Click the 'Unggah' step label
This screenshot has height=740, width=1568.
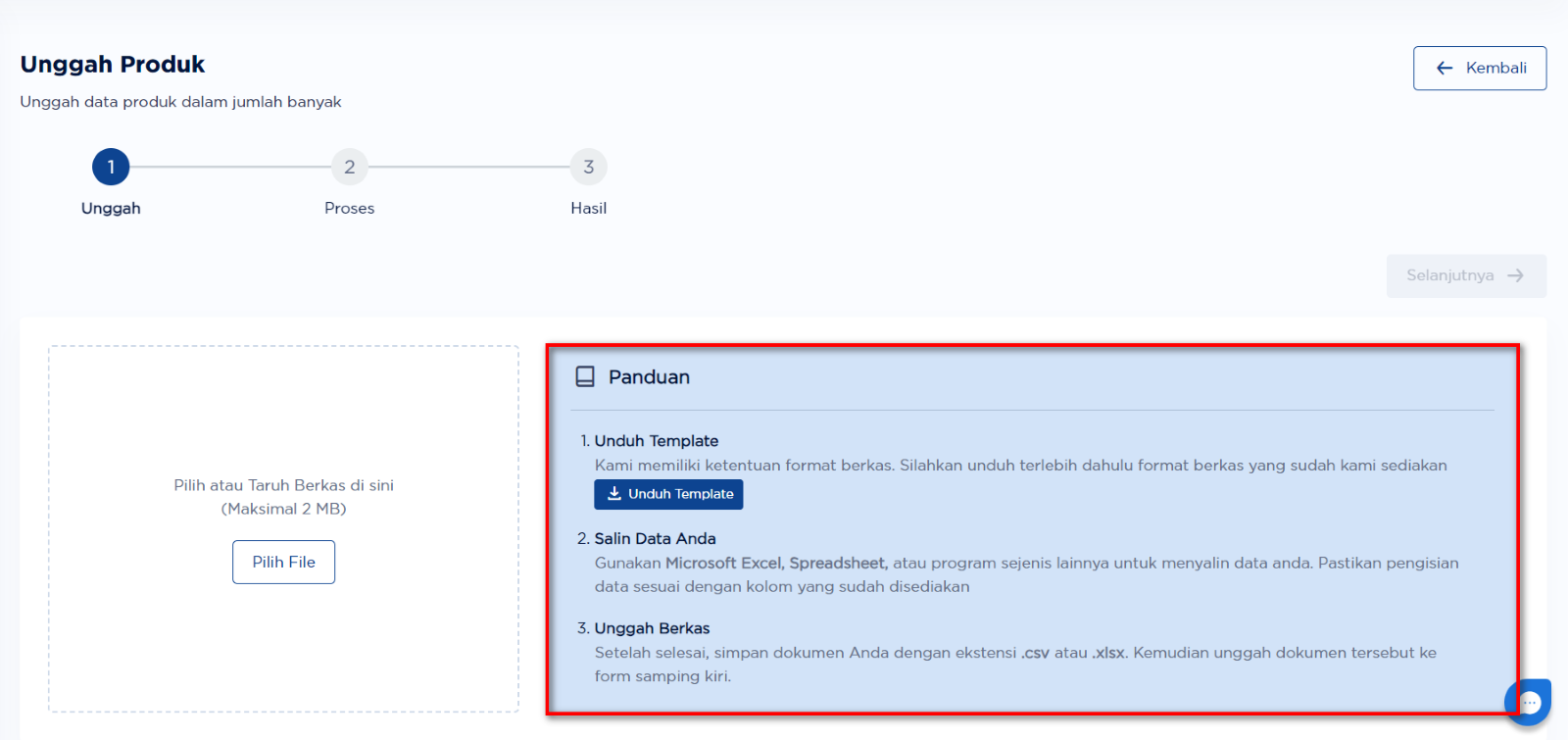111,208
